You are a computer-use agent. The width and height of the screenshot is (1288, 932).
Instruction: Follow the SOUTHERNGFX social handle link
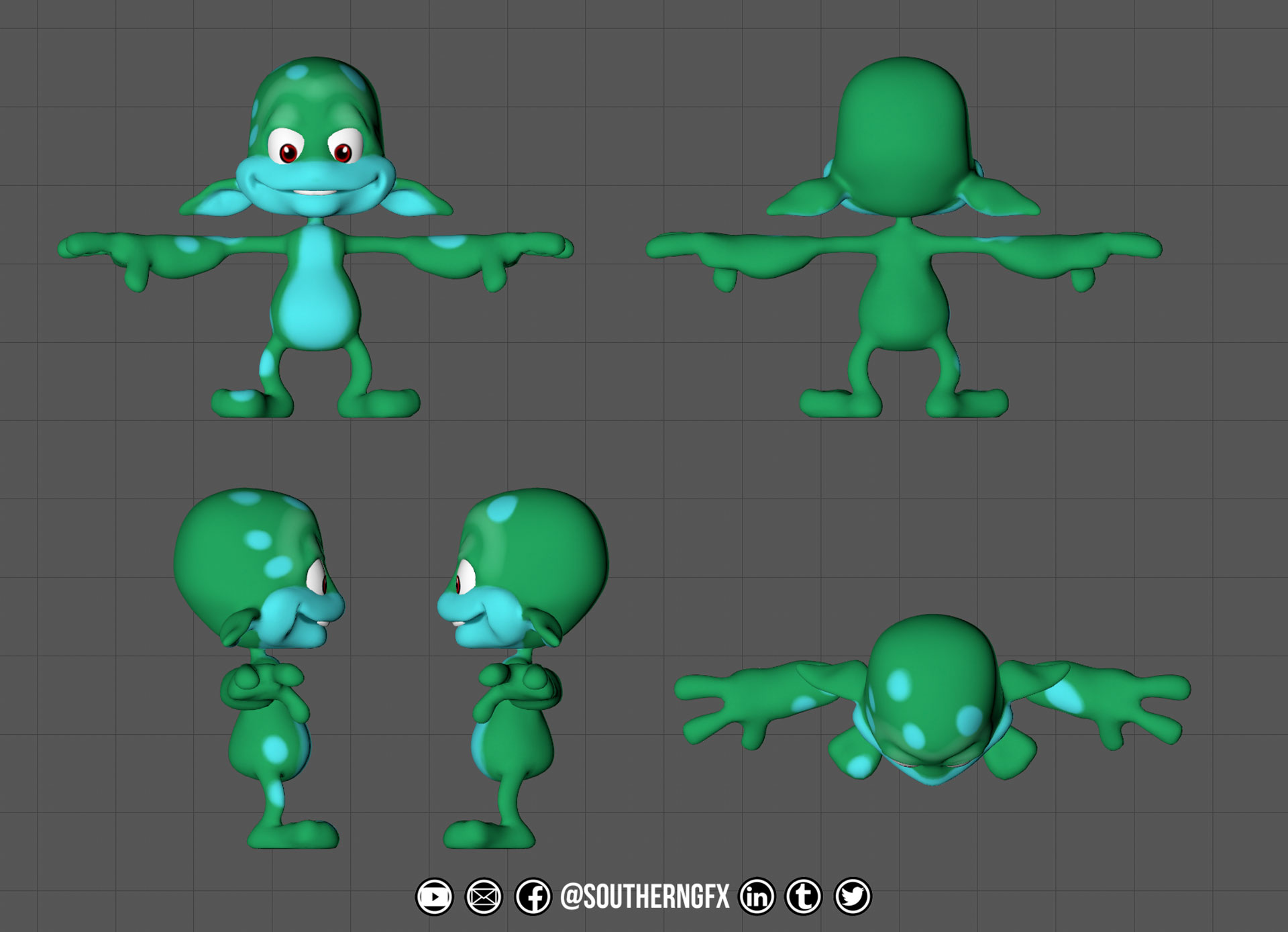click(x=644, y=894)
